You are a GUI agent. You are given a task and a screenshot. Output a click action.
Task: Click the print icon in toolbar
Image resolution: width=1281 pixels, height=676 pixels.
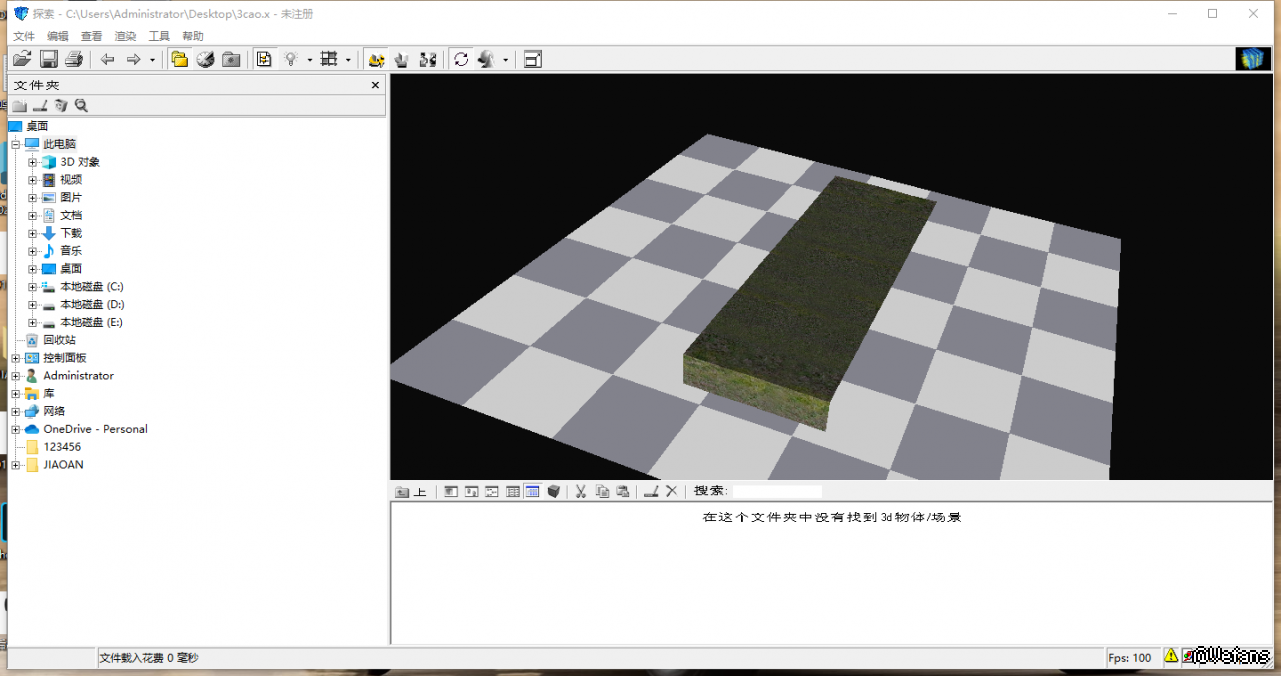click(74, 60)
